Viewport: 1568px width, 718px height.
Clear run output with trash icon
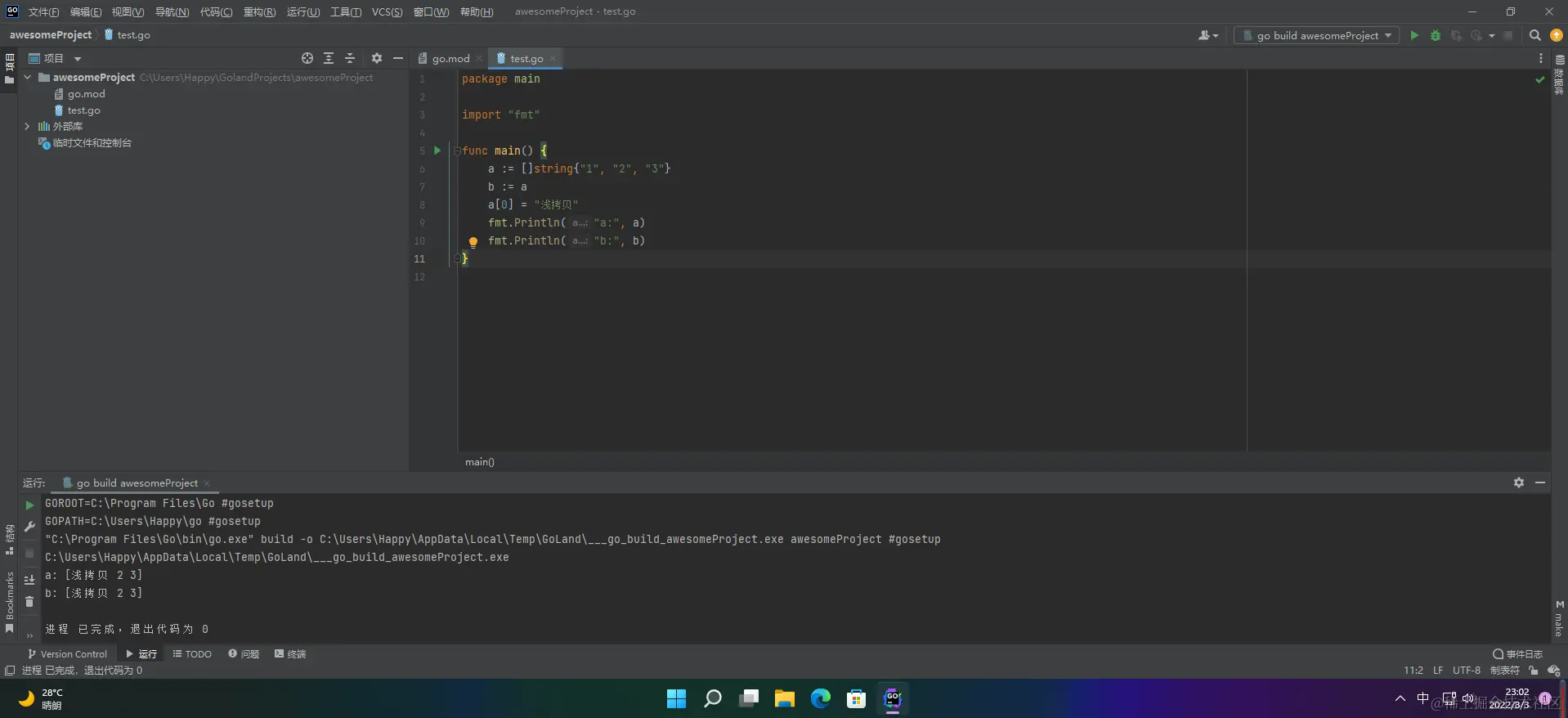(29, 602)
